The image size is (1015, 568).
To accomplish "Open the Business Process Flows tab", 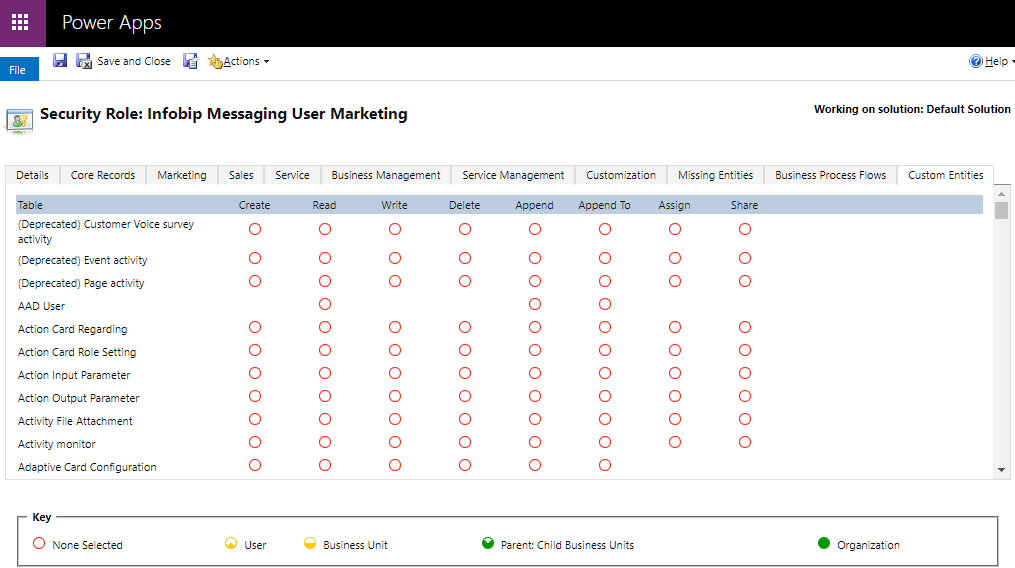I will 830,175.
